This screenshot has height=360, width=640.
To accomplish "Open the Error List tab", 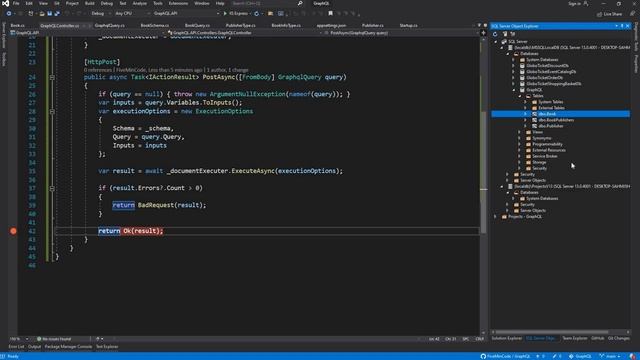I will point(16,347).
